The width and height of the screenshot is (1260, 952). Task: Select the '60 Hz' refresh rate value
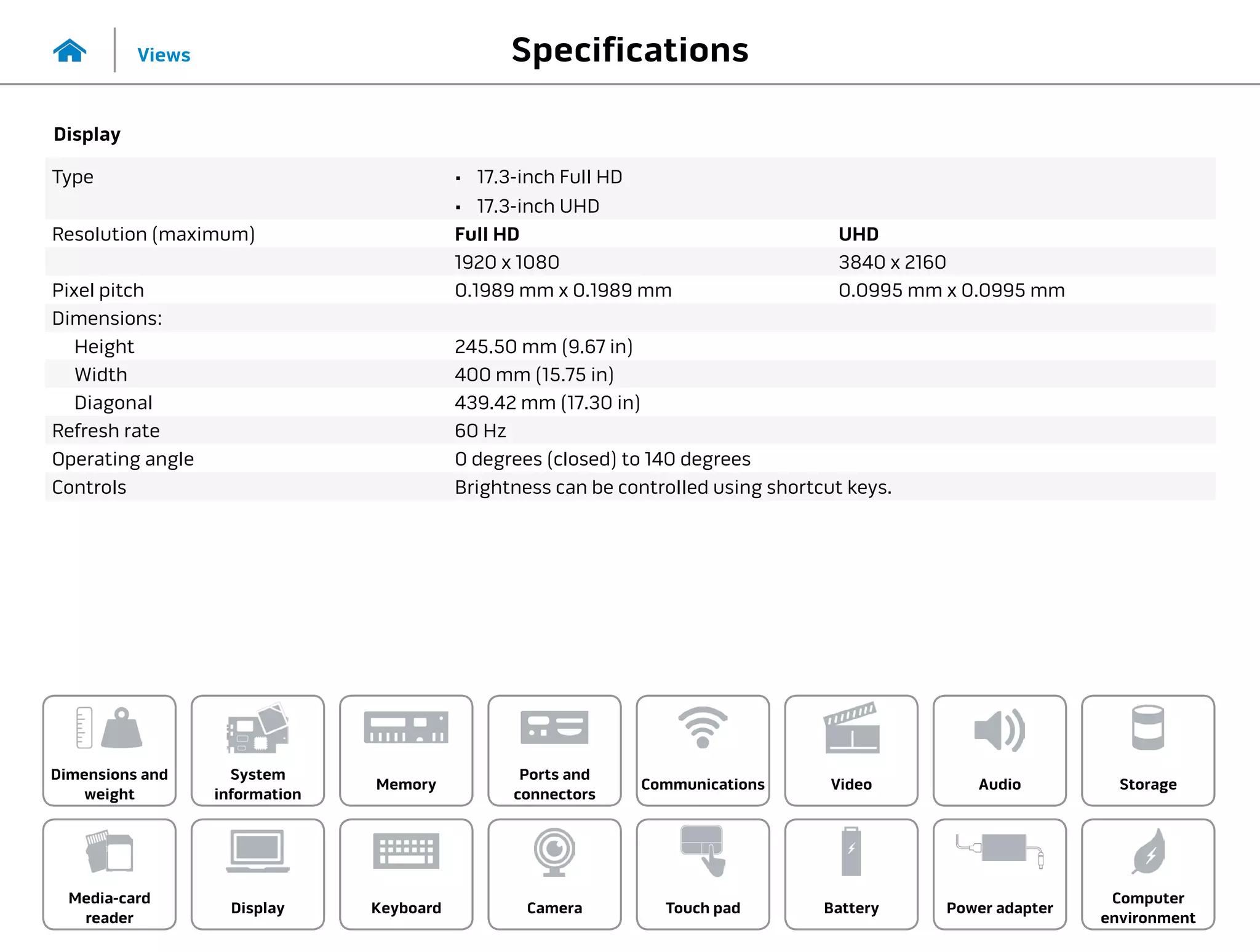pos(480,431)
